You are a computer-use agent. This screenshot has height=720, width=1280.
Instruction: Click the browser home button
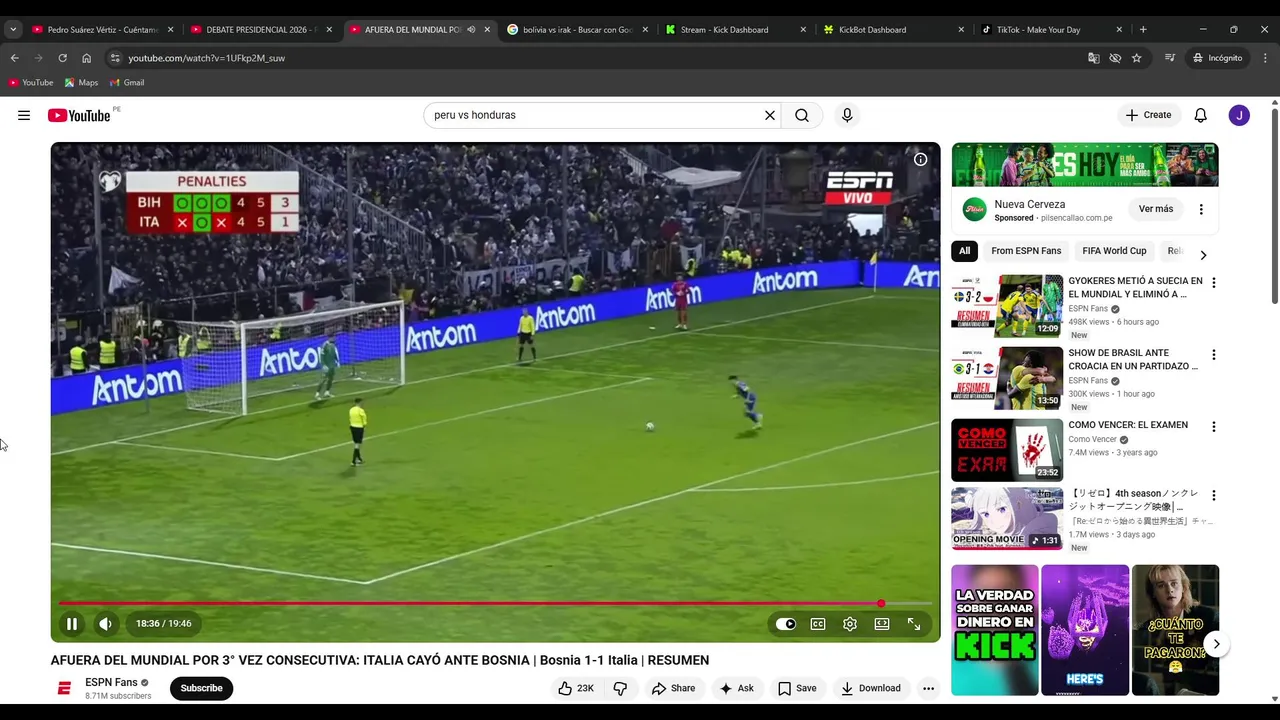[86, 58]
